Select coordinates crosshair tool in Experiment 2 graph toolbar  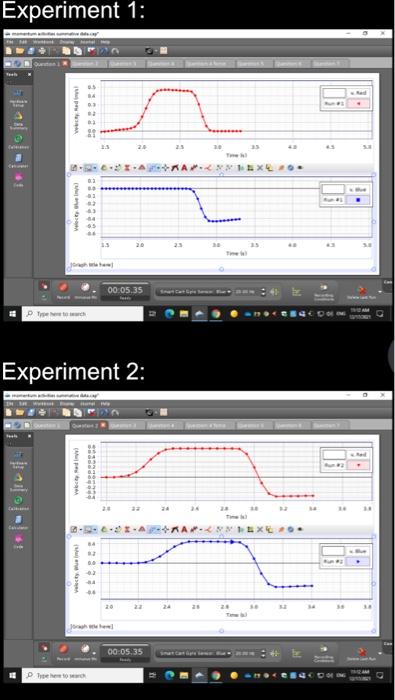pos(166,530)
